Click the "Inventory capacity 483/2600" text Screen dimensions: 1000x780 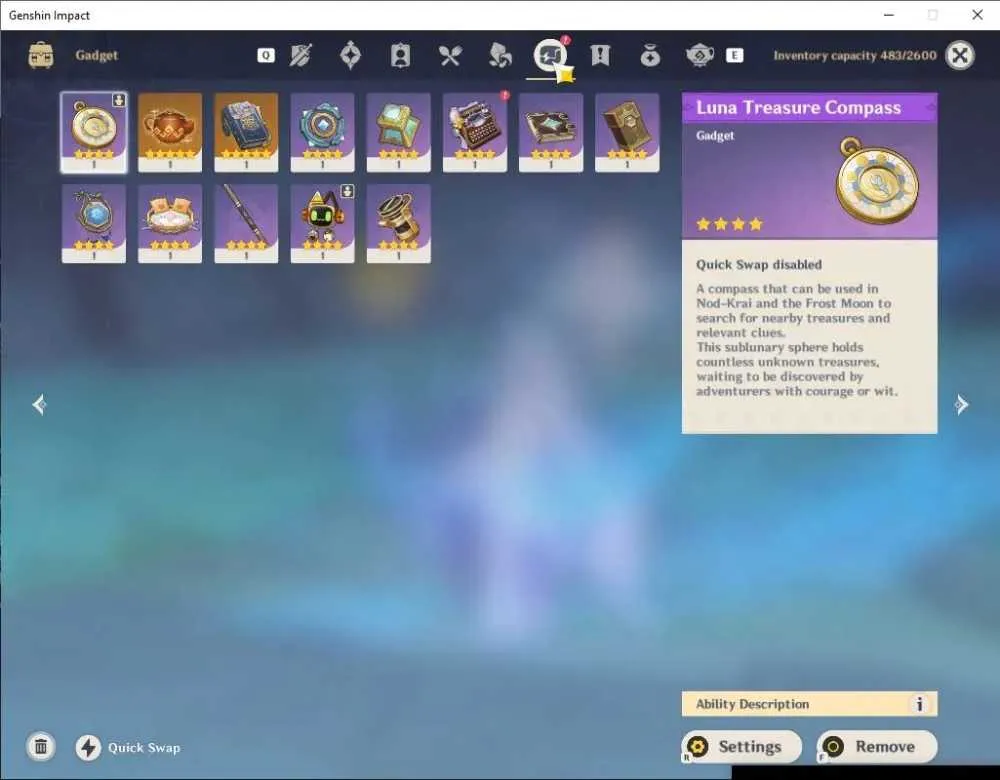[855, 55]
